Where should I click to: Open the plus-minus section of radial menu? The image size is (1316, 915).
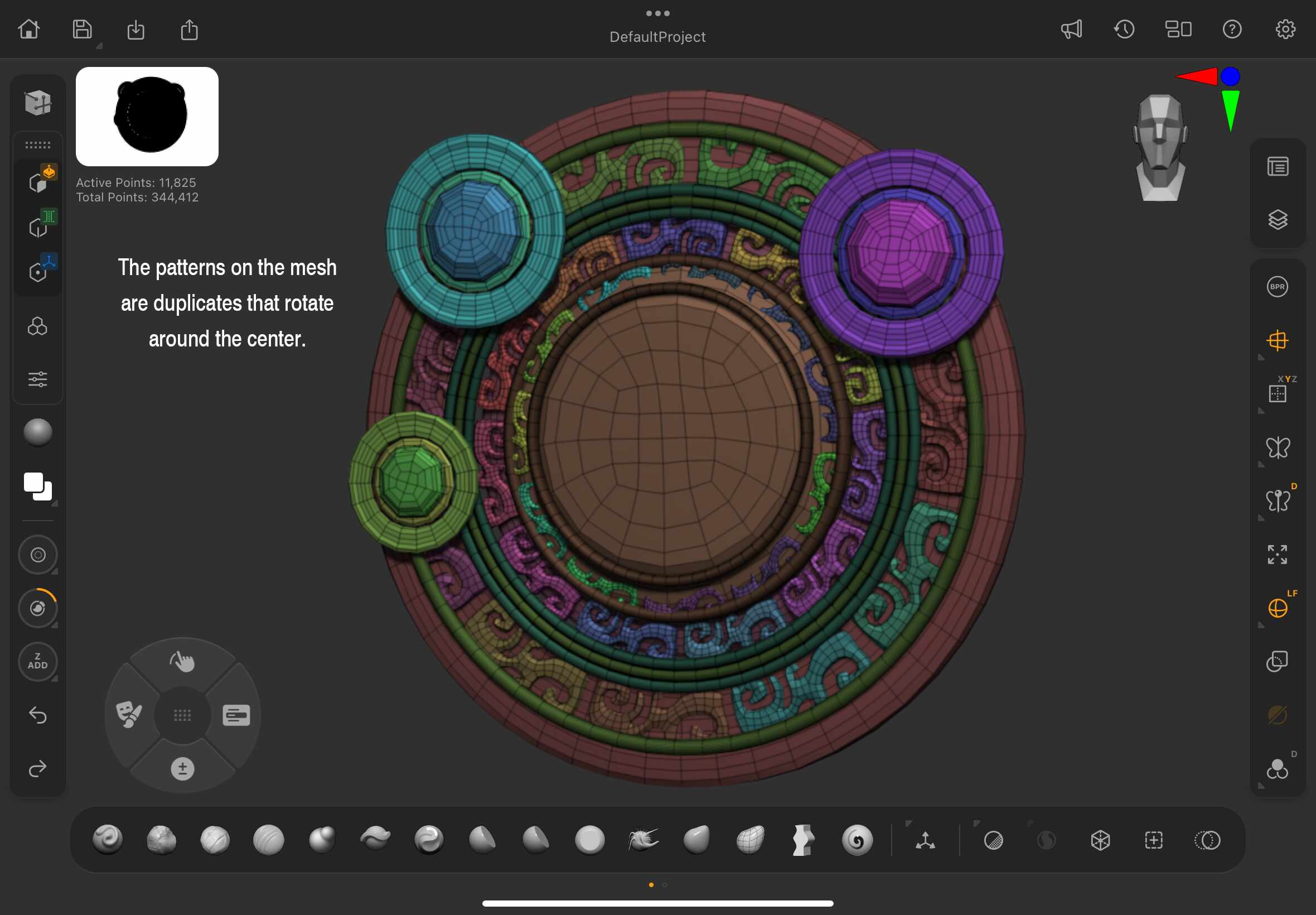pyautogui.click(x=182, y=768)
